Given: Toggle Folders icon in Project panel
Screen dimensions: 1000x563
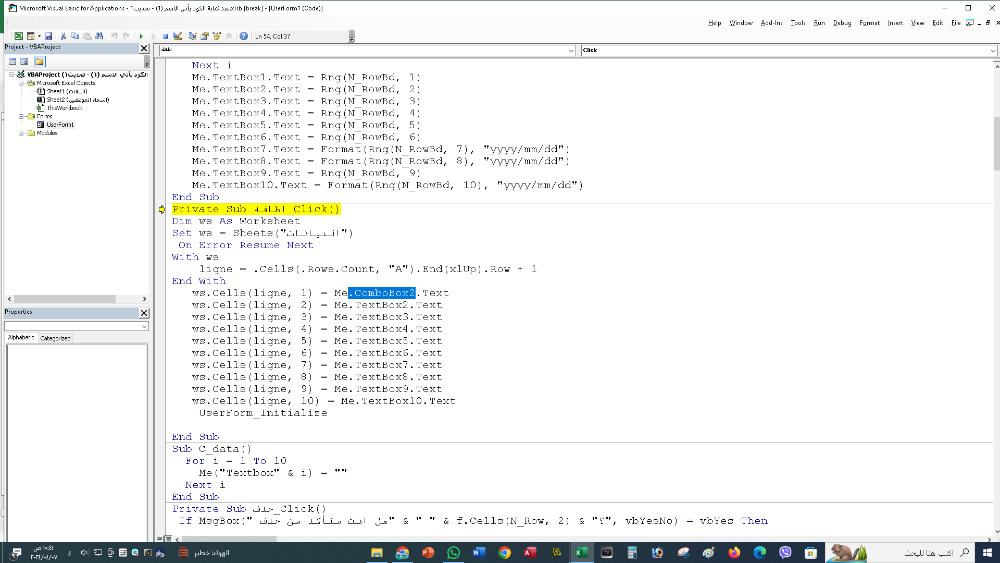Looking at the screenshot, I should coord(40,61).
